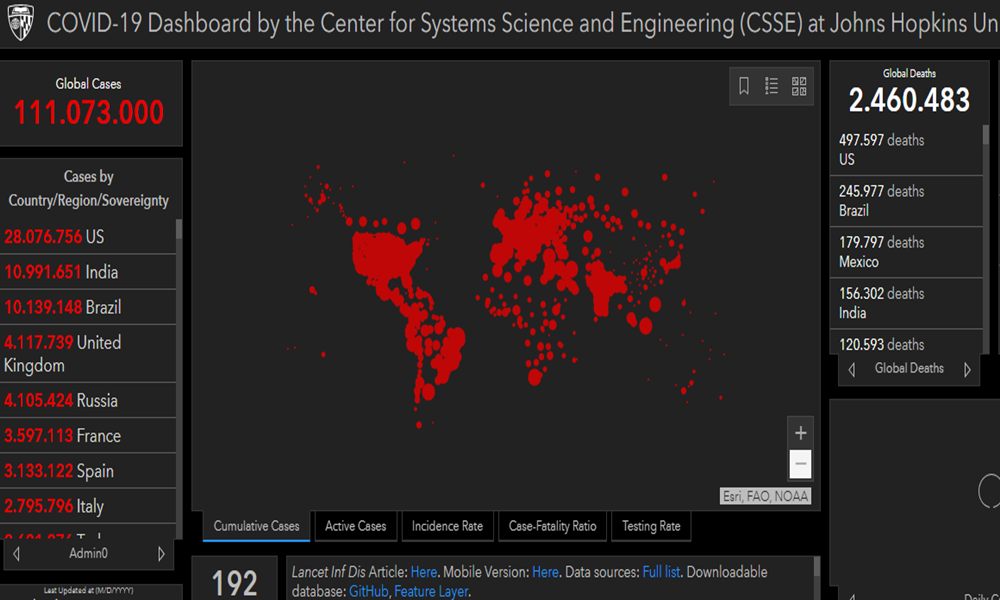This screenshot has width=1000, height=600.
Task: Go to next Admin0 list view
Action: click(x=162, y=554)
